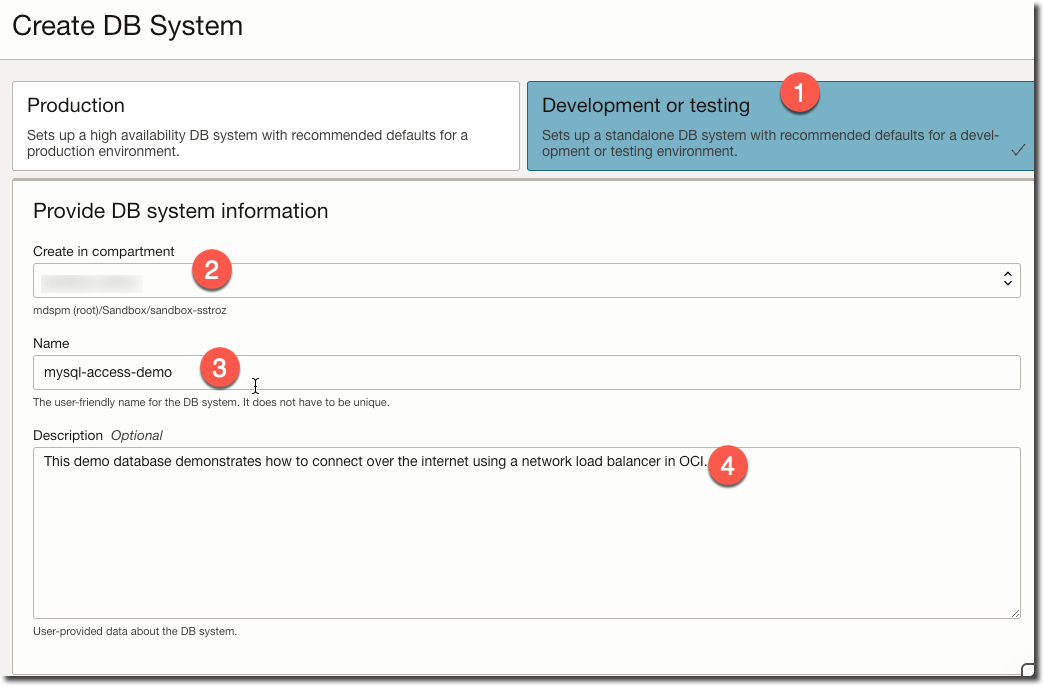Click the Optional label beside Description
Image resolution: width=1044 pixels, height=686 pixels.
pos(136,435)
